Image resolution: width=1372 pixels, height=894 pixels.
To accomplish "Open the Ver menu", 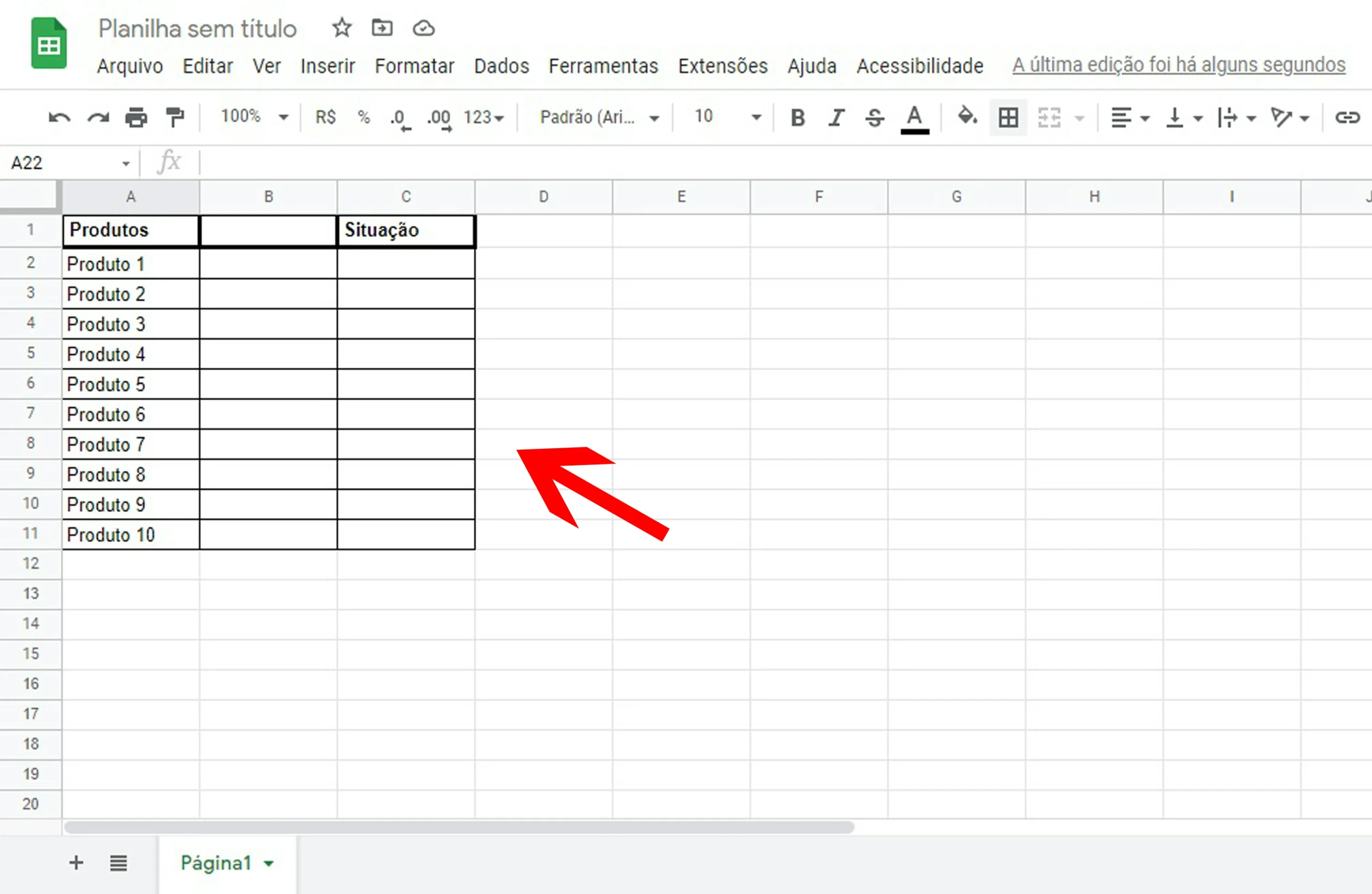I will click(266, 66).
